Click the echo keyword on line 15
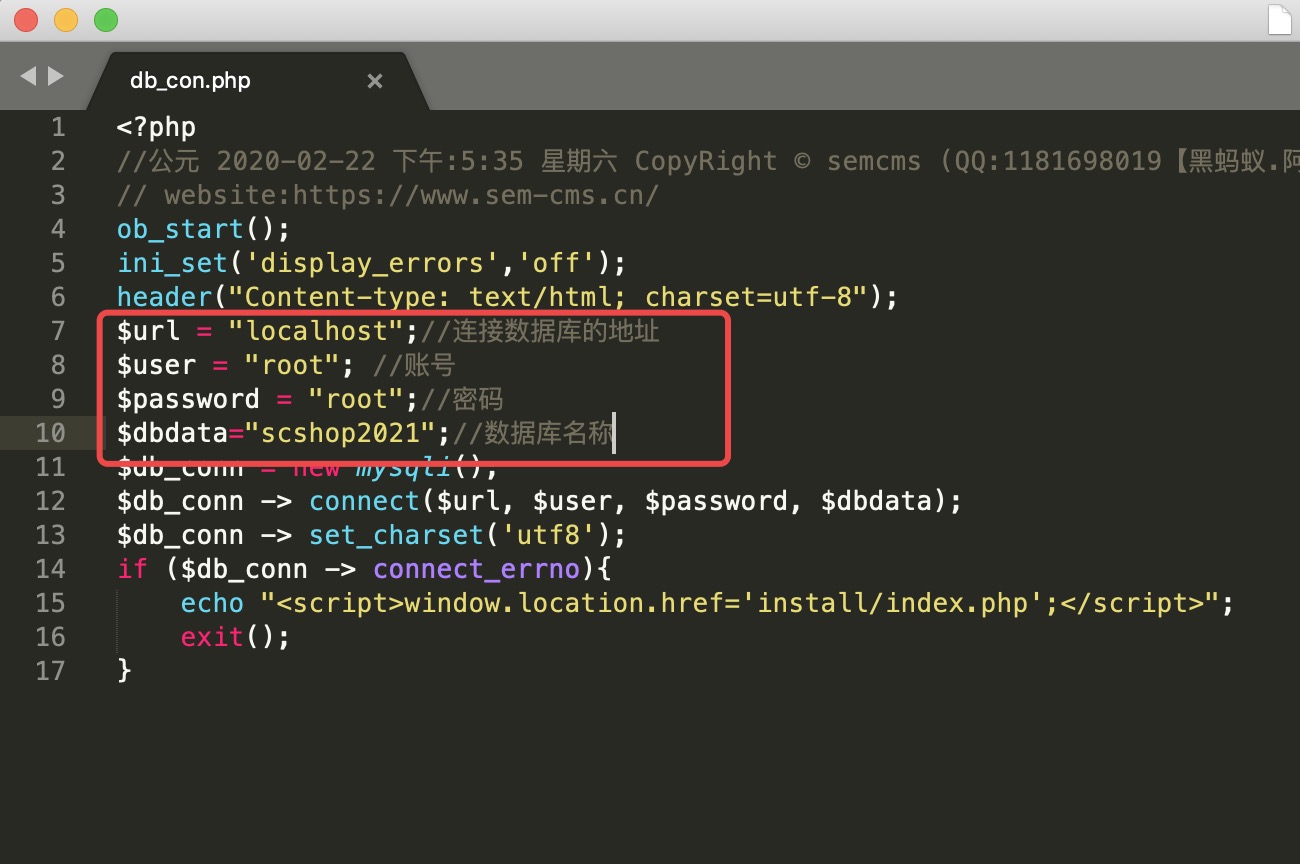Viewport: 1300px width, 864px height. click(212, 603)
